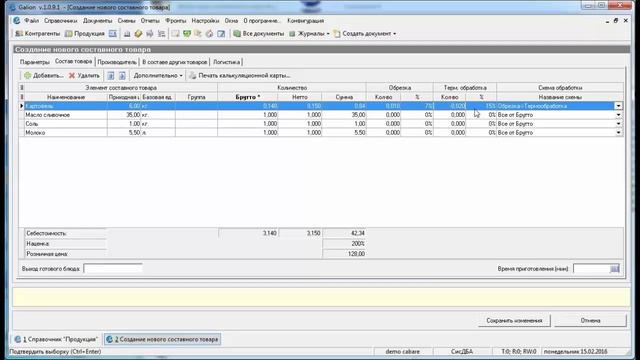
Task: Click the Отмена button
Action: point(590,320)
